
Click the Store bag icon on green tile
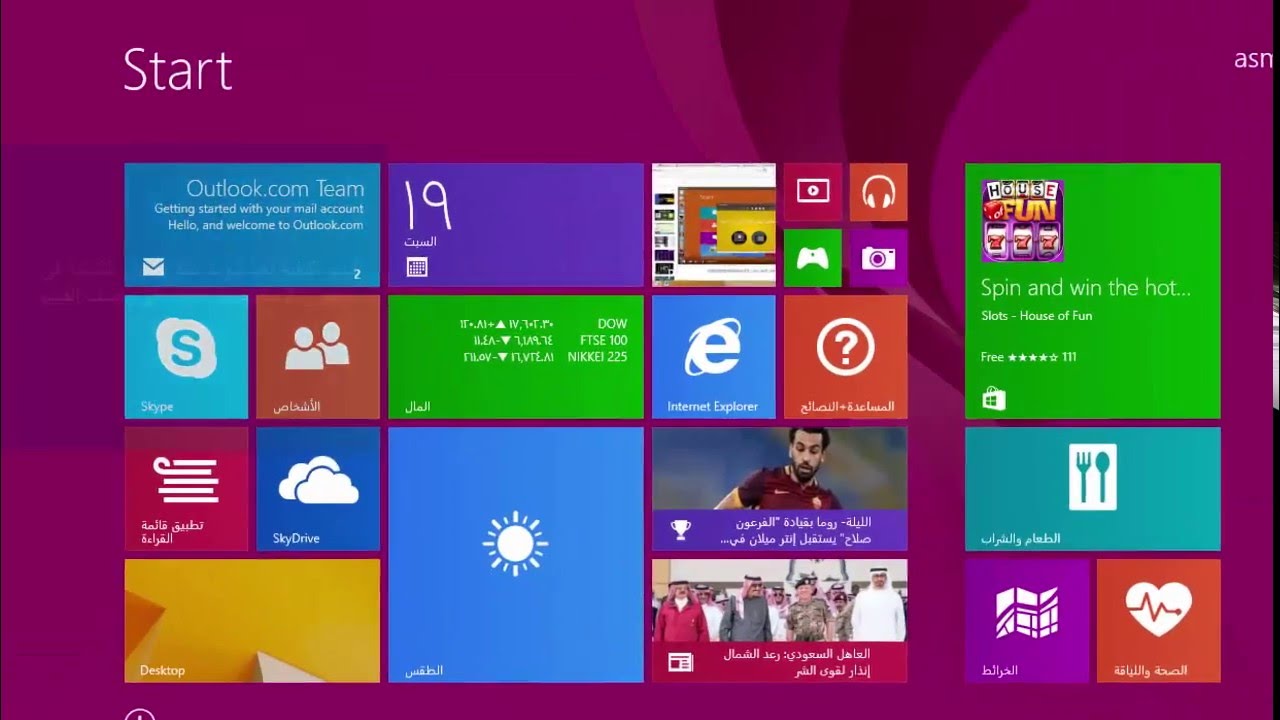tap(993, 399)
